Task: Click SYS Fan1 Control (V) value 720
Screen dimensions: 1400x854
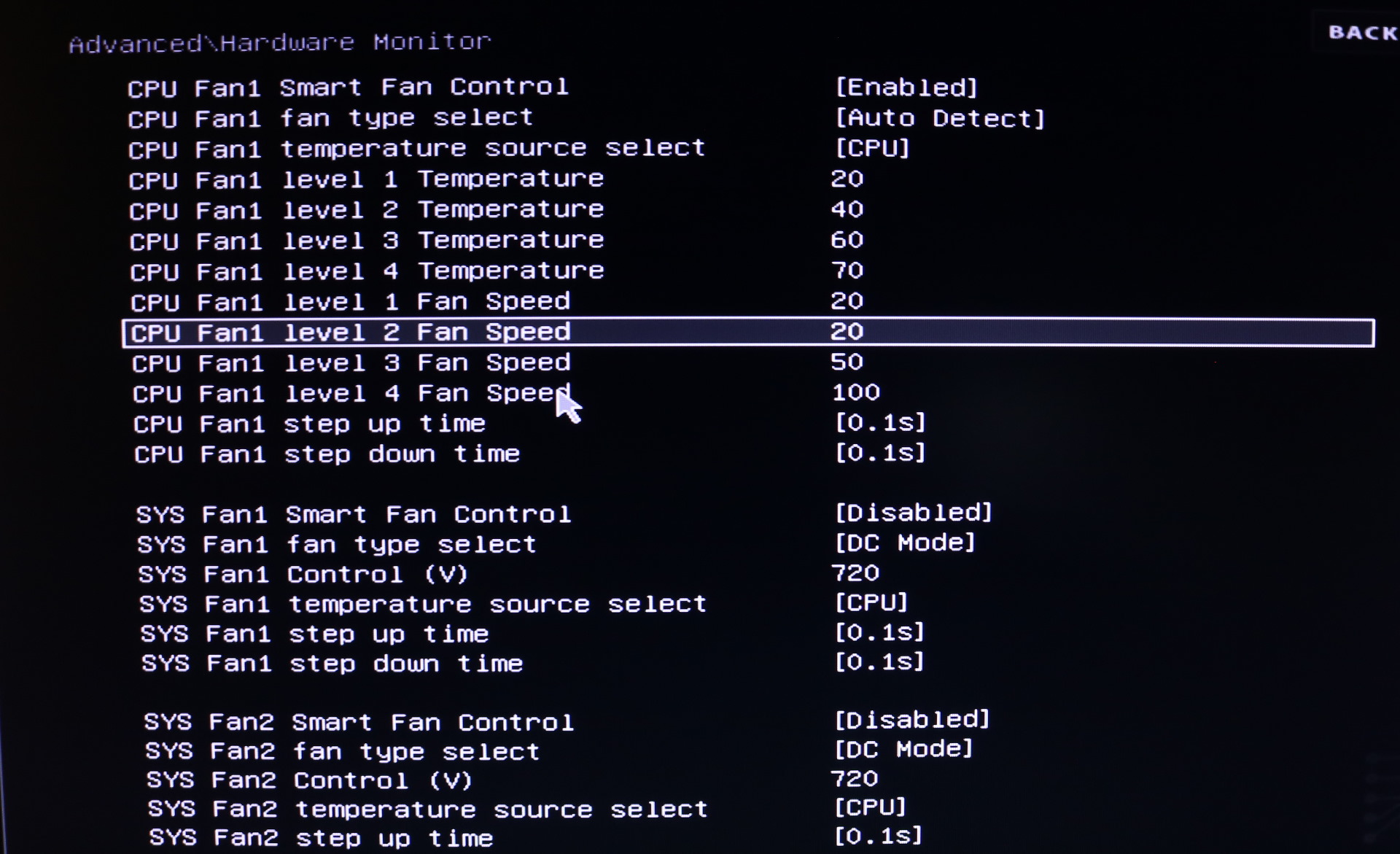Action: (x=855, y=573)
